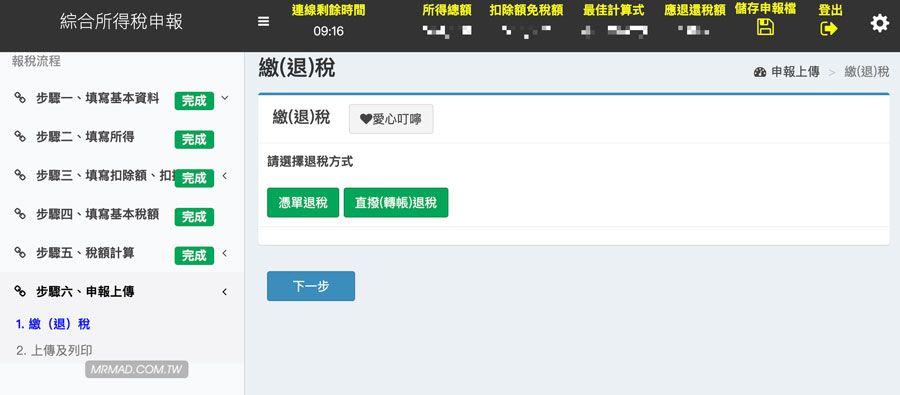The image size is (900, 395).
Task: Open 步驟四、填寫基本稅額 in sidebar
Action: point(98,214)
